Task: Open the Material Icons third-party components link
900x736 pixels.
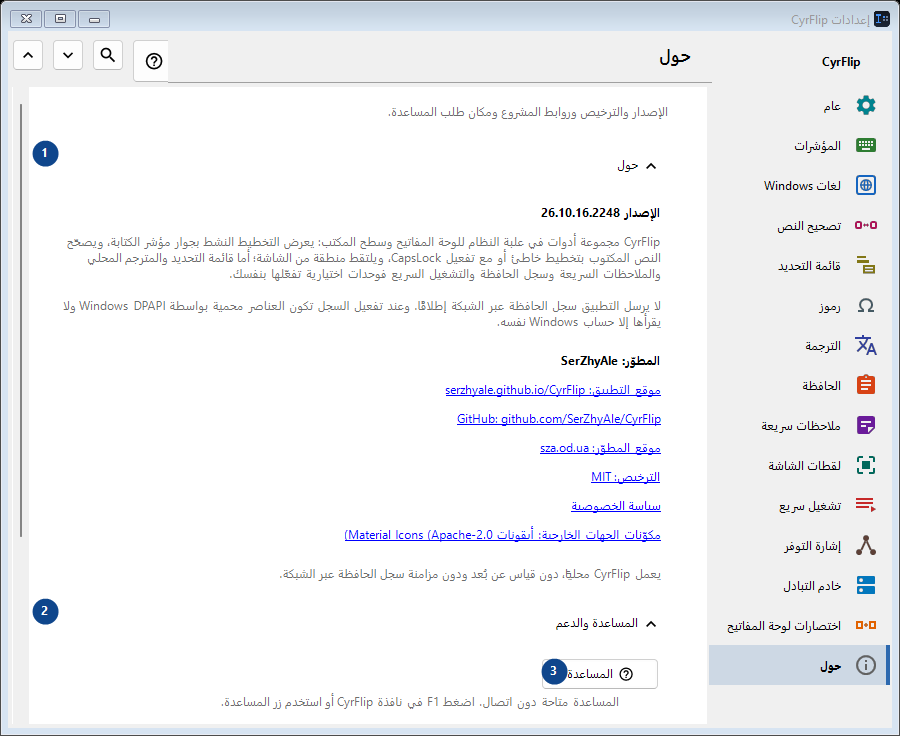Action: click(502, 534)
